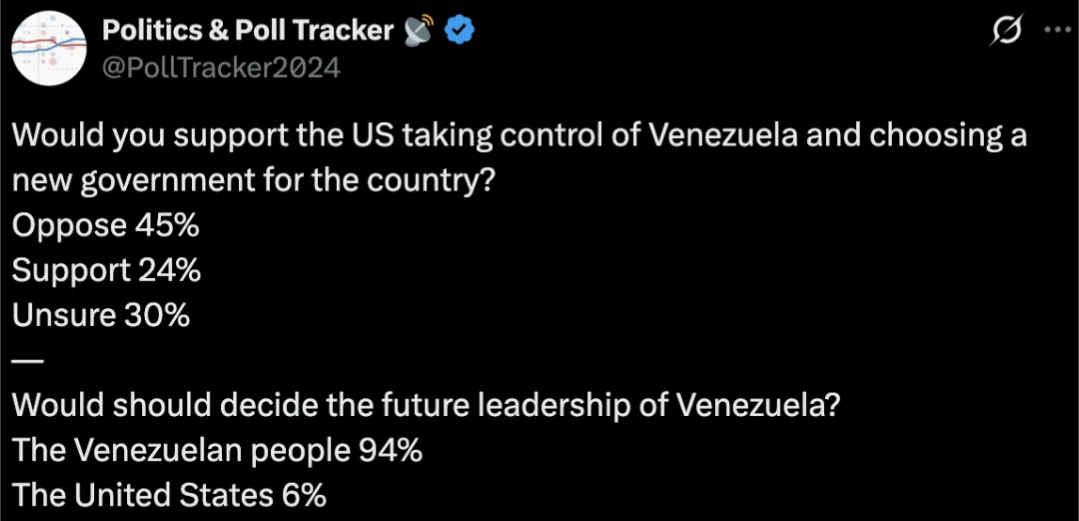
Task: Open the Politics & Poll Tracker account name
Action: pyautogui.click(x=248, y=31)
